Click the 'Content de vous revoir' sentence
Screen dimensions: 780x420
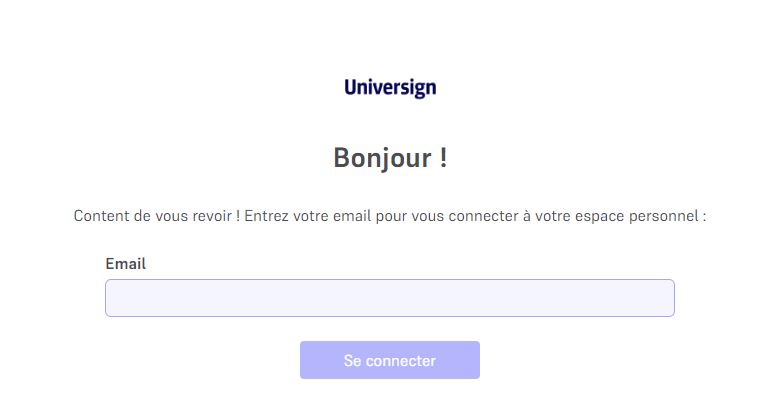pos(157,216)
